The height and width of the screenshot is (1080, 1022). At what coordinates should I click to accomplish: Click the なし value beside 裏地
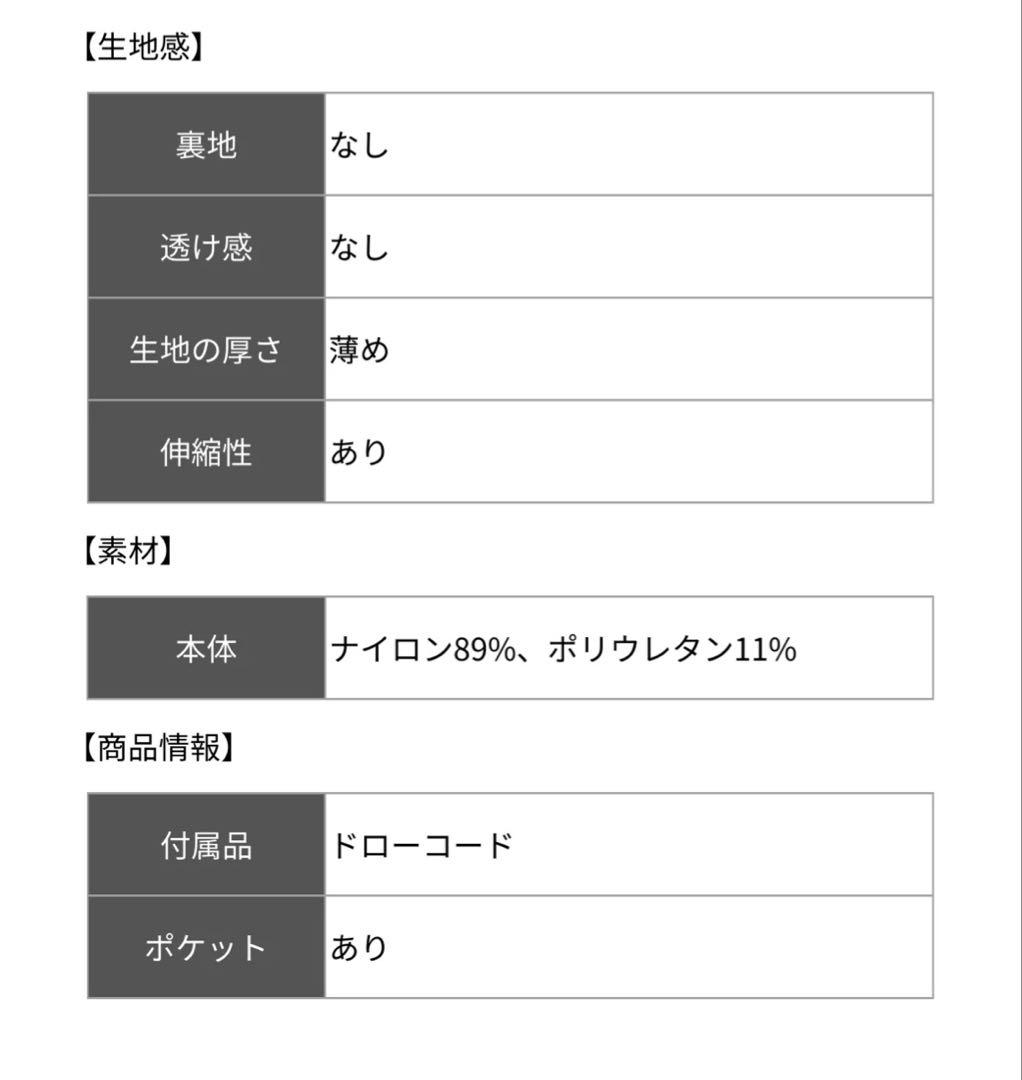coord(359,146)
